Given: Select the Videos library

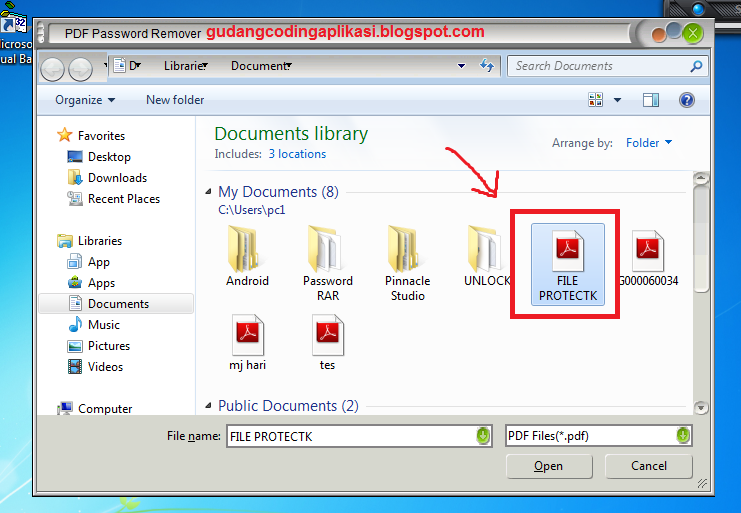Looking at the screenshot, I should [x=105, y=367].
